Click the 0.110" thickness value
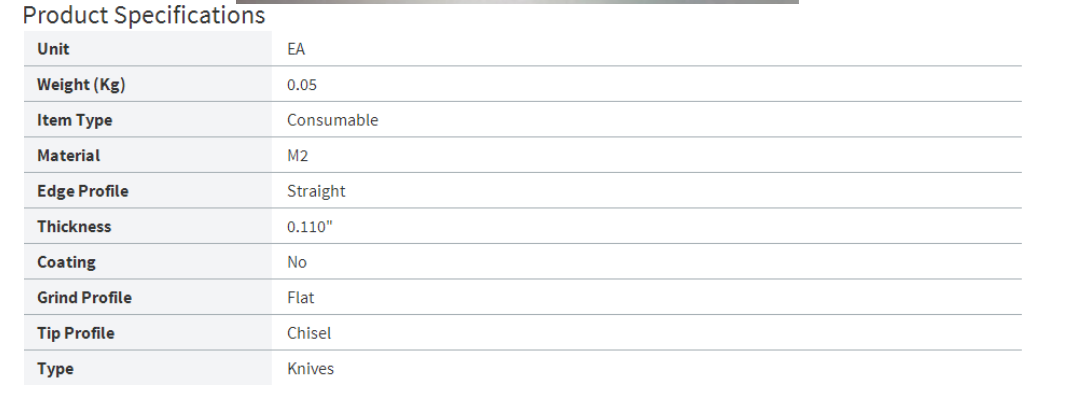This screenshot has width=1091, height=401. [x=310, y=227]
